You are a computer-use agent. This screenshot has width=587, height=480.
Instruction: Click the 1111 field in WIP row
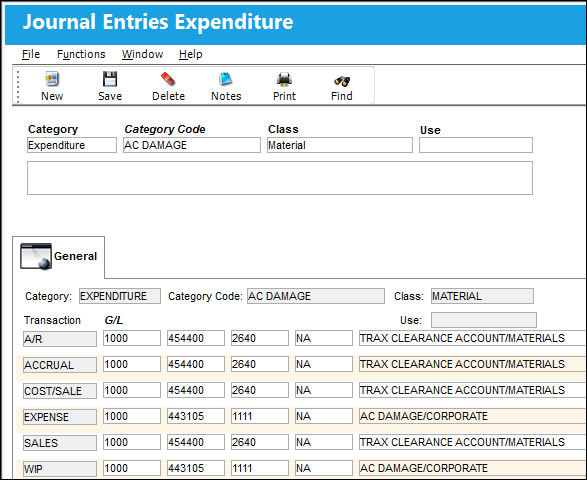(260, 468)
